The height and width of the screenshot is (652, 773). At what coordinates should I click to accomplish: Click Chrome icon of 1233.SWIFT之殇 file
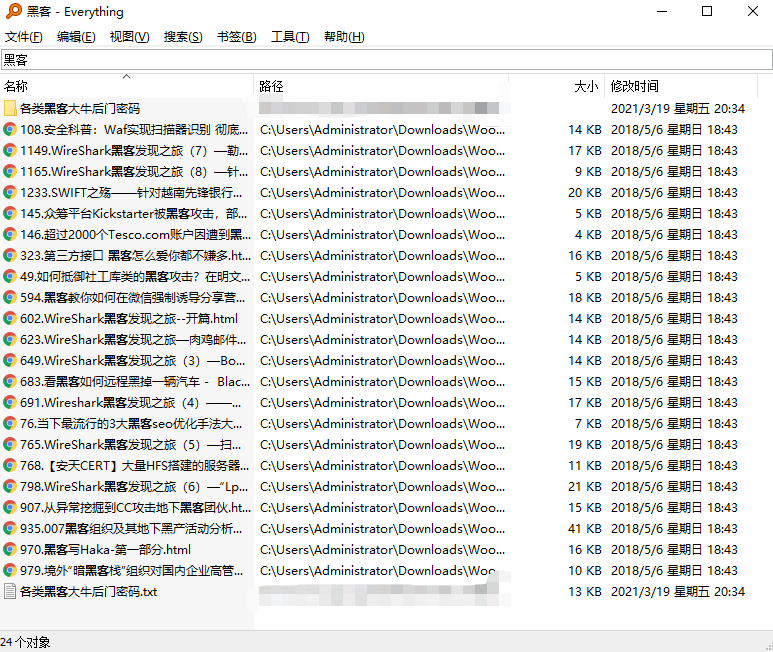(x=9, y=192)
